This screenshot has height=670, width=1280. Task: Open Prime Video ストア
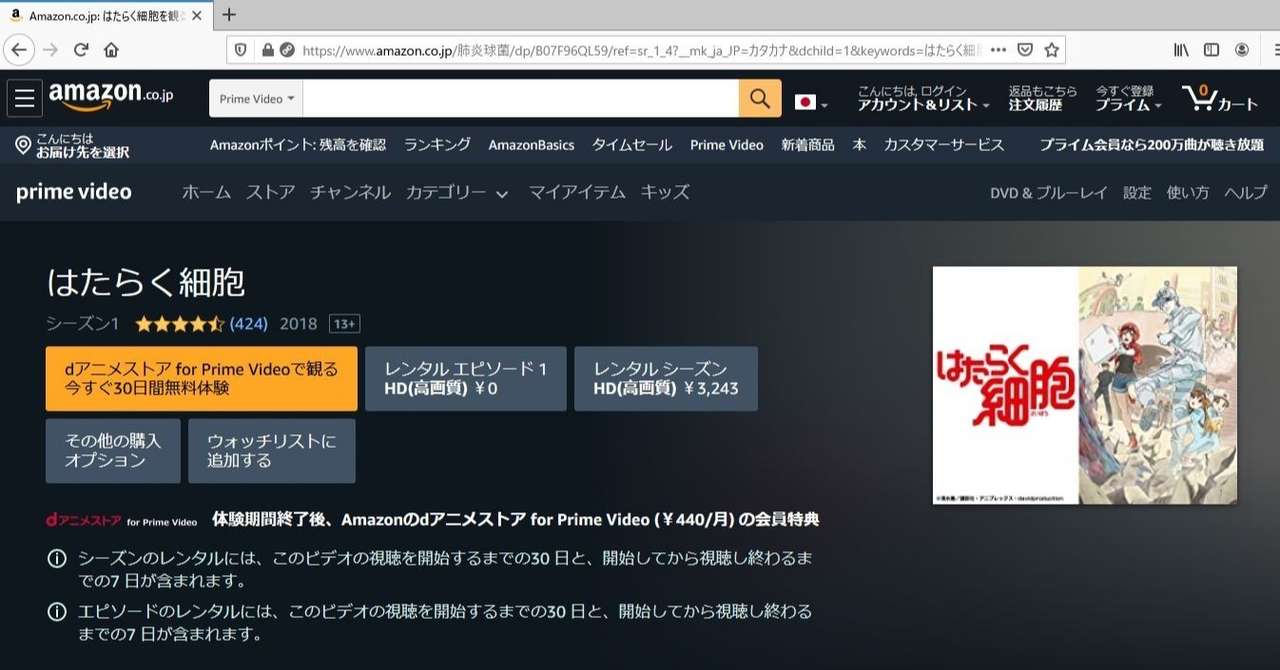coord(270,192)
